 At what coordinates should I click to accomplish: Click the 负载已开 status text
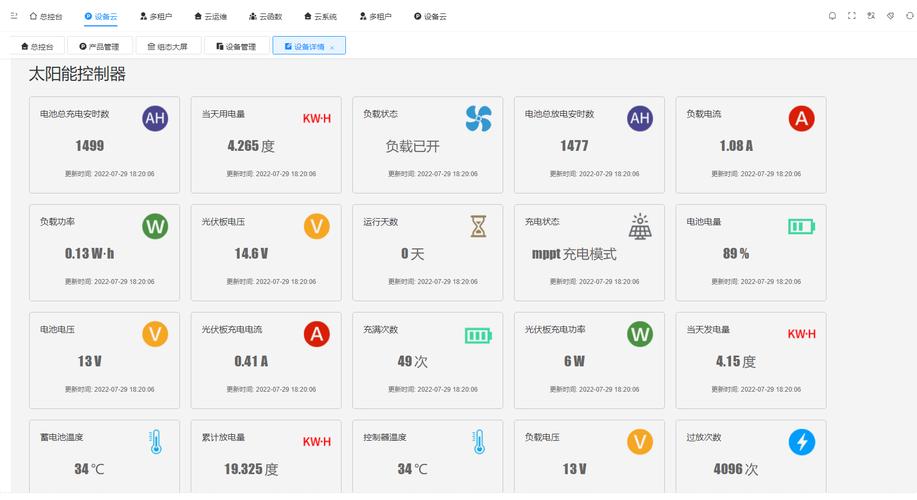pos(412,146)
